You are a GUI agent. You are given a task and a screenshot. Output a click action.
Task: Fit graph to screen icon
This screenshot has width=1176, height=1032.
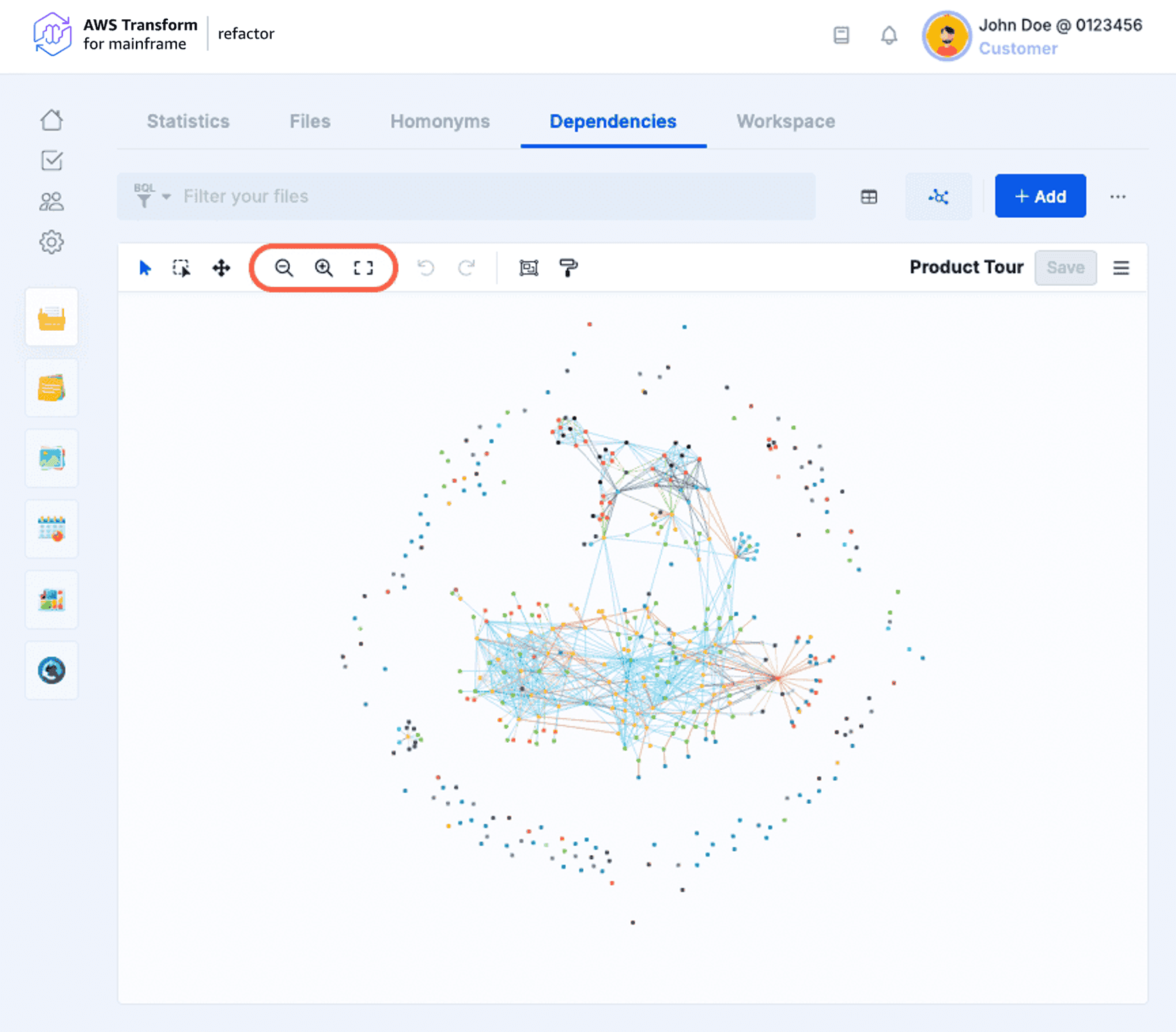pyautogui.click(x=363, y=268)
